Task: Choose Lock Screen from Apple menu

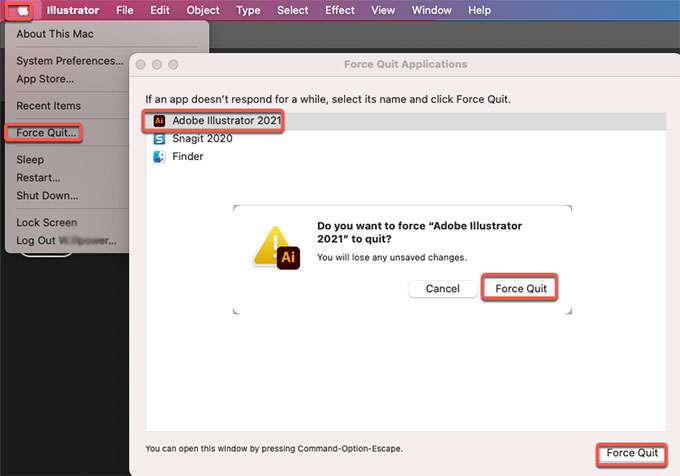Action: click(x=47, y=222)
